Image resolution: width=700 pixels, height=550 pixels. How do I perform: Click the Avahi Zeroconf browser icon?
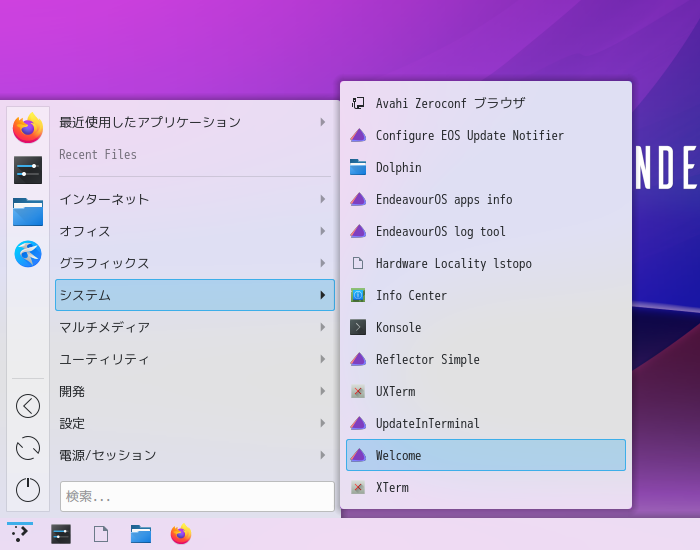point(358,103)
